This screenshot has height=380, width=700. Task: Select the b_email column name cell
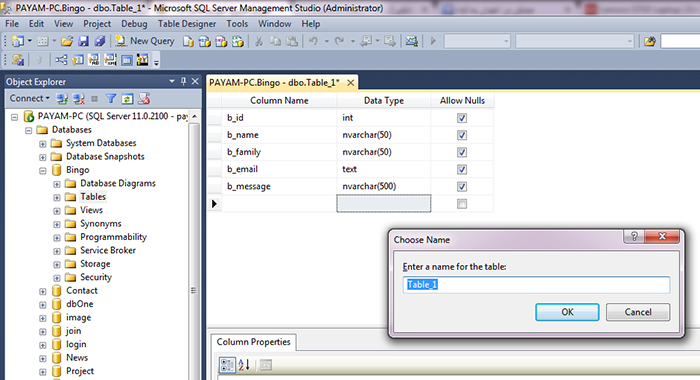[x=279, y=169]
